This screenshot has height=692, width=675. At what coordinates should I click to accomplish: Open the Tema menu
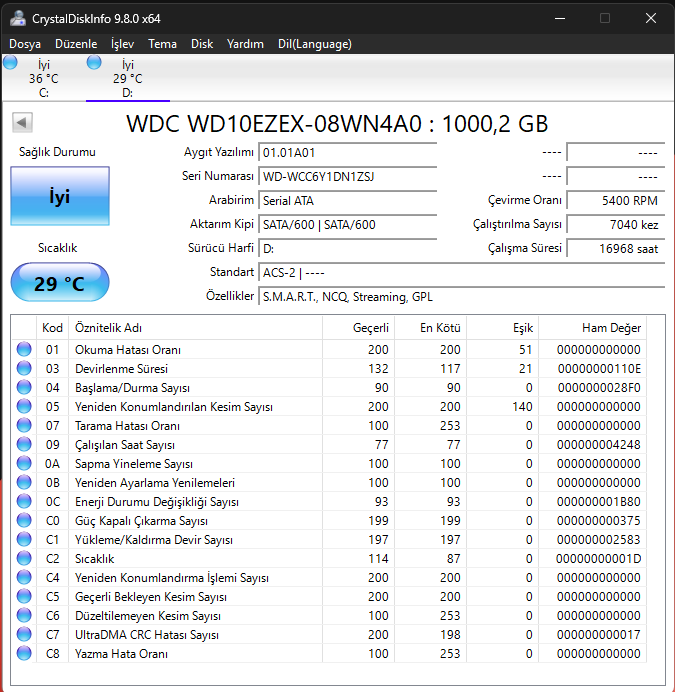(x=162, y=44)
